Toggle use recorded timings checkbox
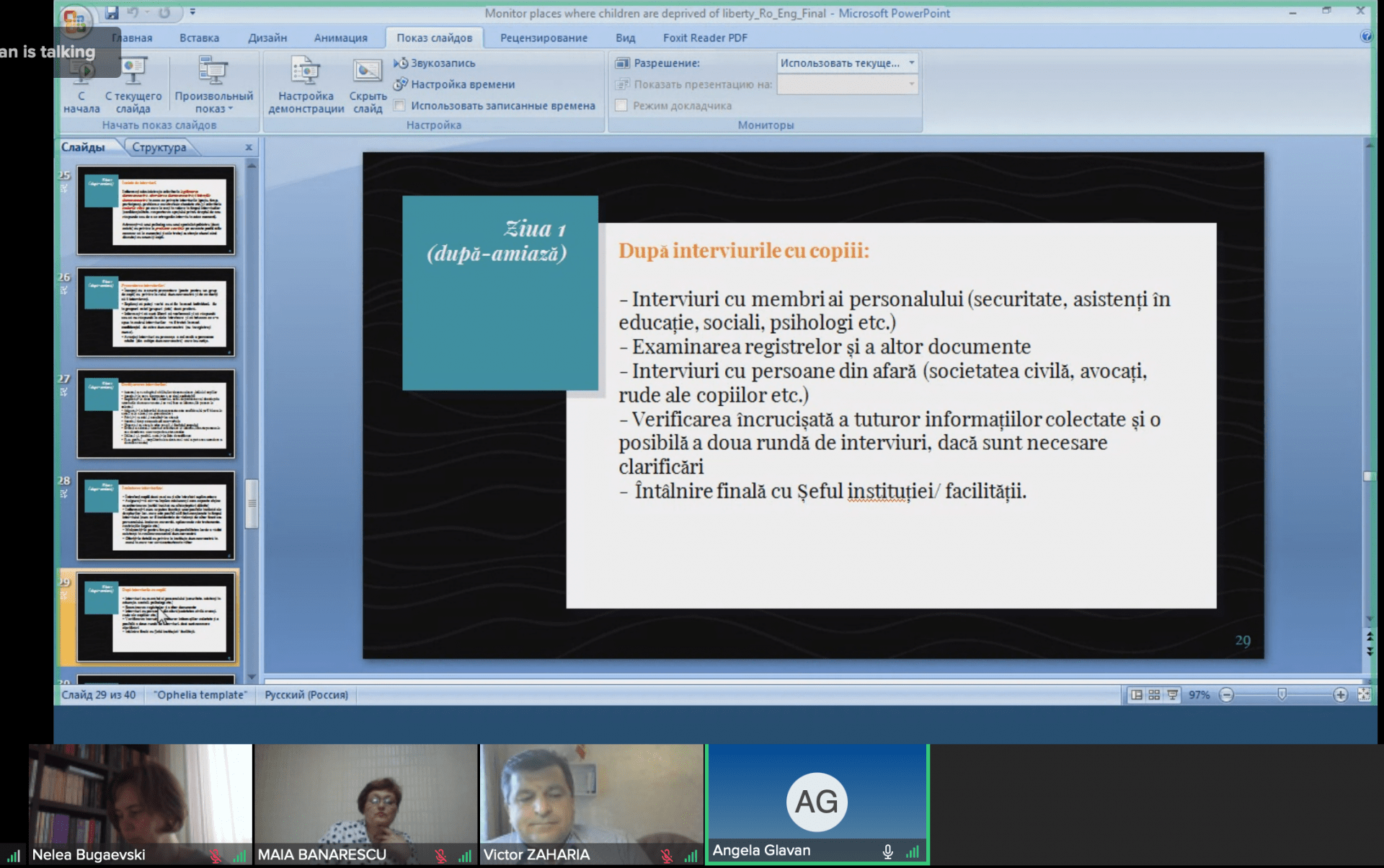Viewport: 1384px width, 868px height. tap(399, 106)
